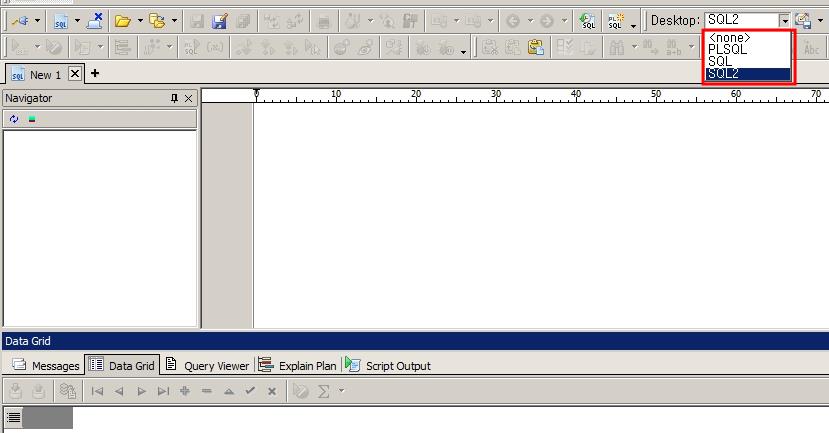Choose <none> in the Desktop dropdown list
The width and height of the screenshot is (829, 433).
[729, 38]
